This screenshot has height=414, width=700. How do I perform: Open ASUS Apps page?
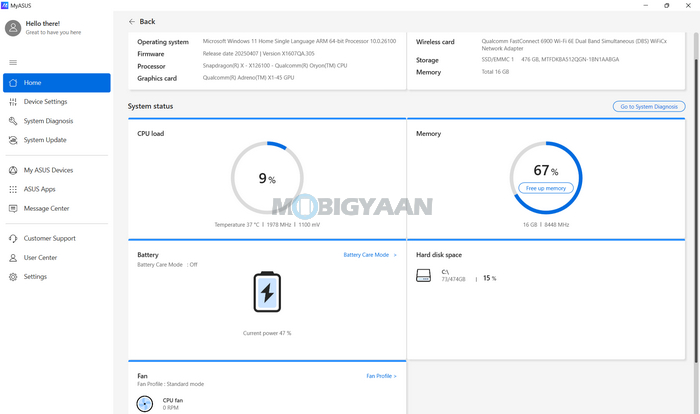pos(57,189)
